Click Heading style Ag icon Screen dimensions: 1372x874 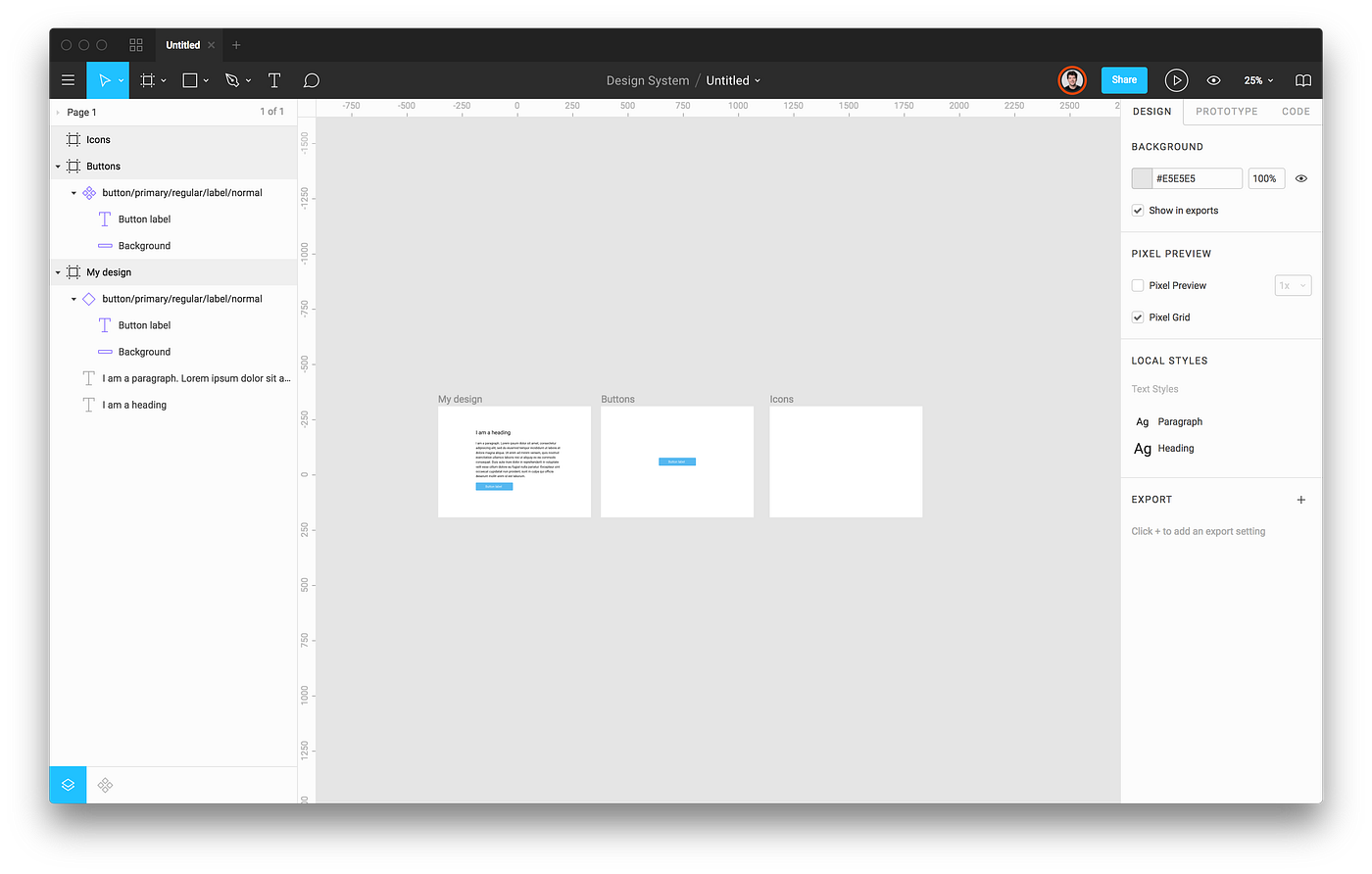point(1143,449)
